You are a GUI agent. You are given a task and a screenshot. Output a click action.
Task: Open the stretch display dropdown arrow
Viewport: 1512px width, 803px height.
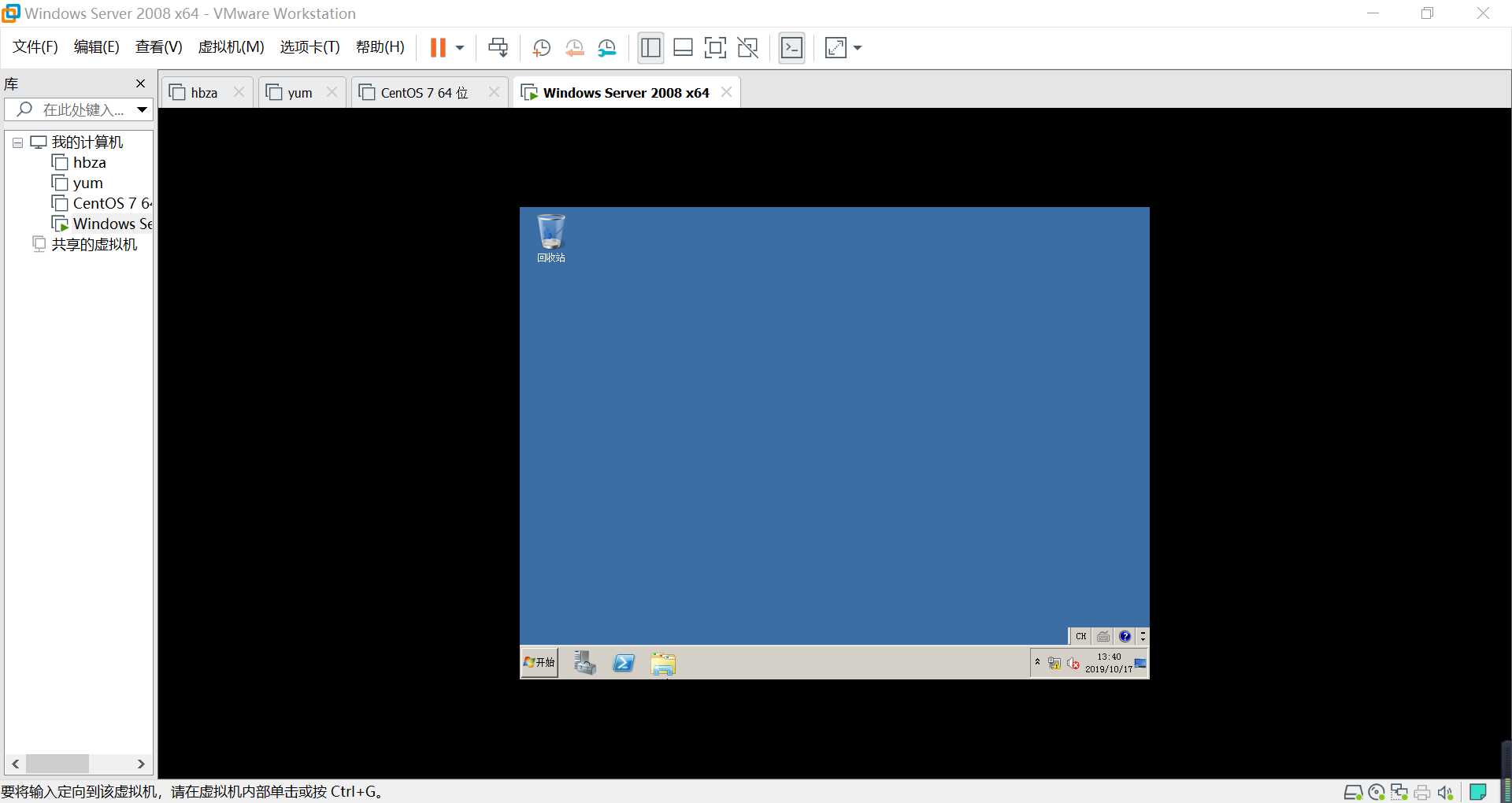pyautogui.click(x=858, y=48)
